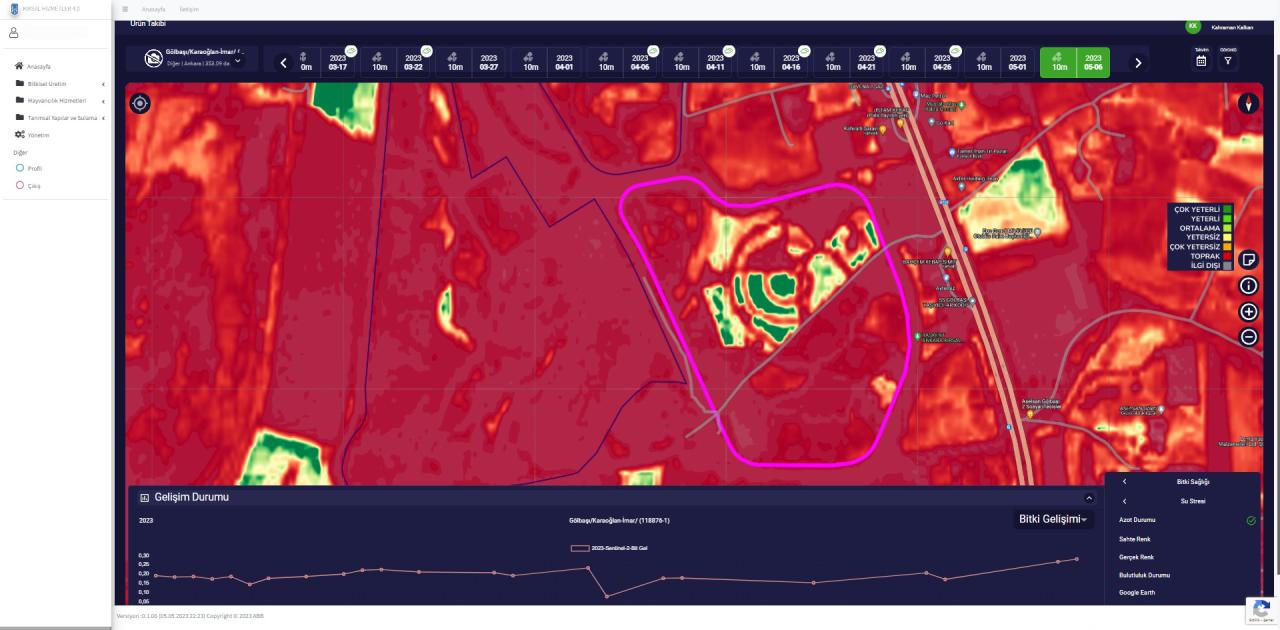
Task: Click the locate/recenter map target icon
Action: pyautogui.click(x=139, y=103)
